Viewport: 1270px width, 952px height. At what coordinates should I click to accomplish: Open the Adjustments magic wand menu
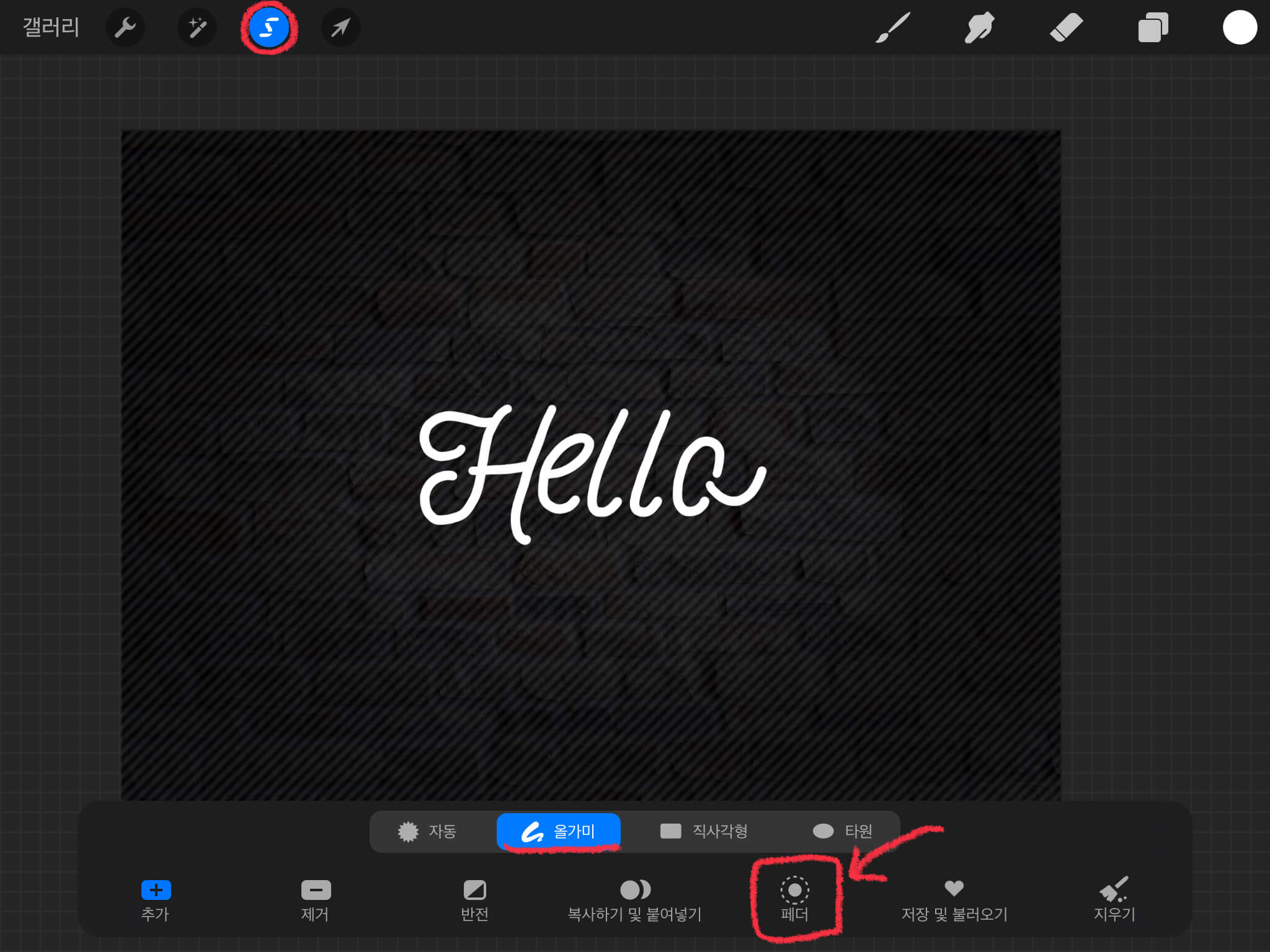197,28
